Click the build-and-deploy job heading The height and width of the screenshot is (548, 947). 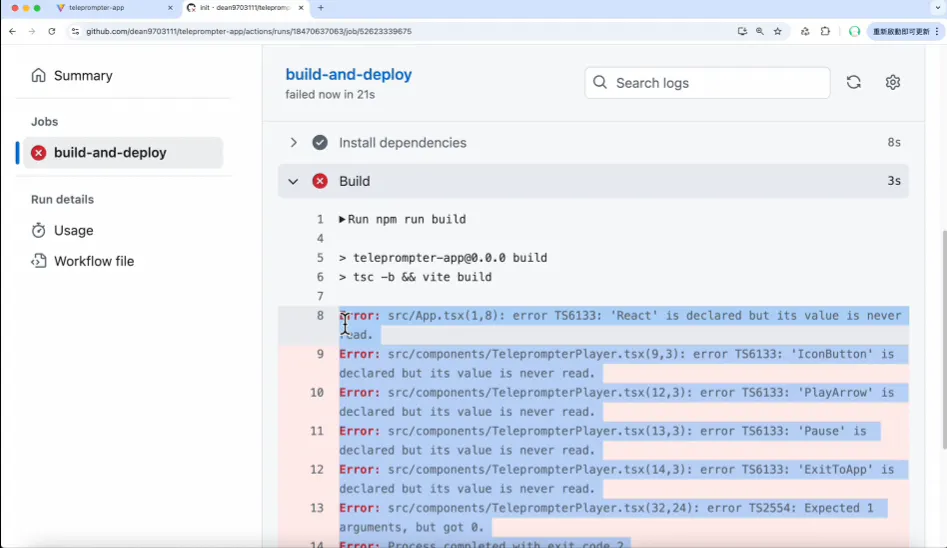[348, 74]
